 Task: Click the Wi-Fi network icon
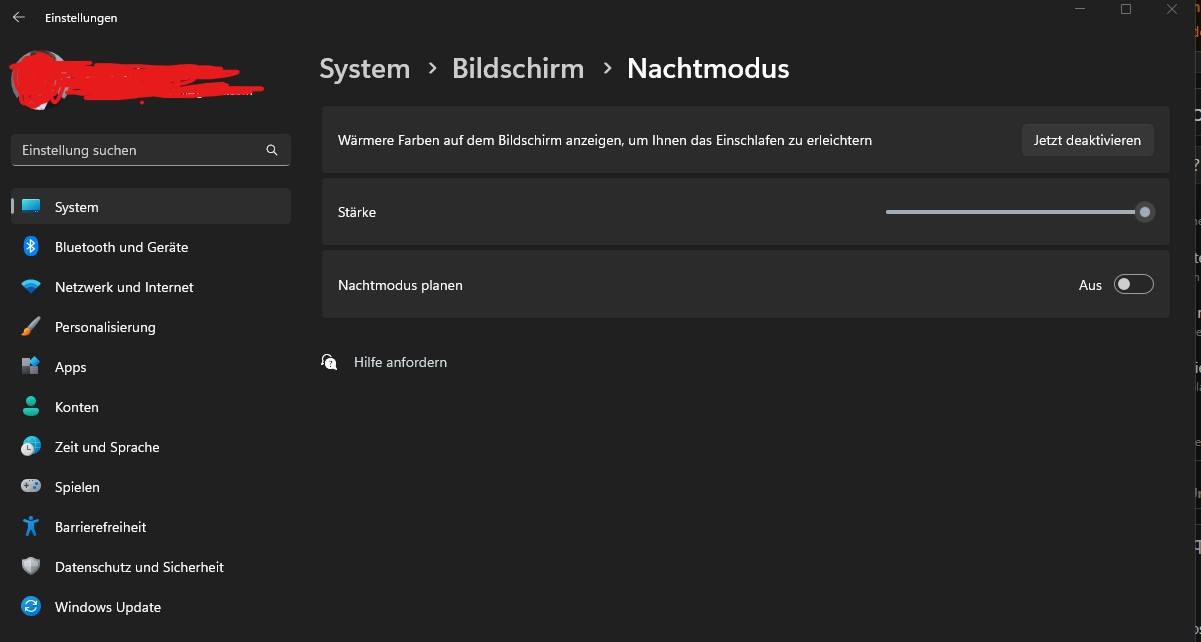pos(31,287)
